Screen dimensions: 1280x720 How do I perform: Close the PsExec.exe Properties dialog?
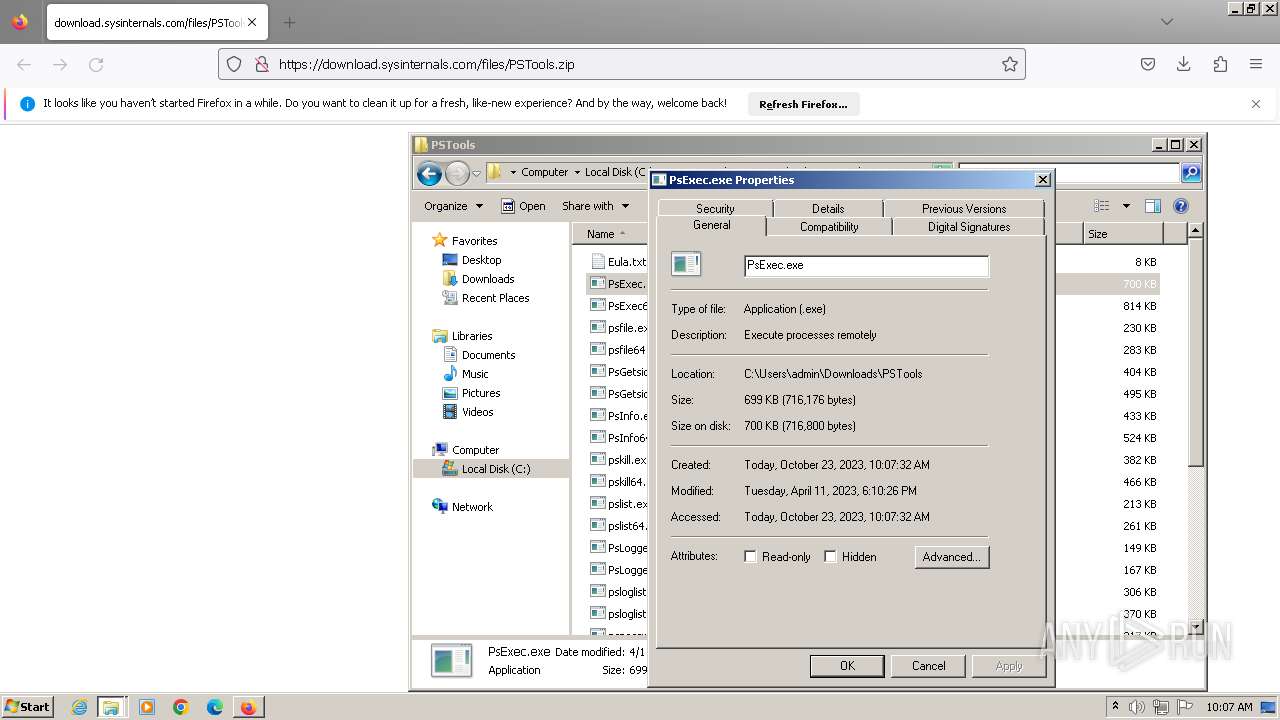point(1043,180)
